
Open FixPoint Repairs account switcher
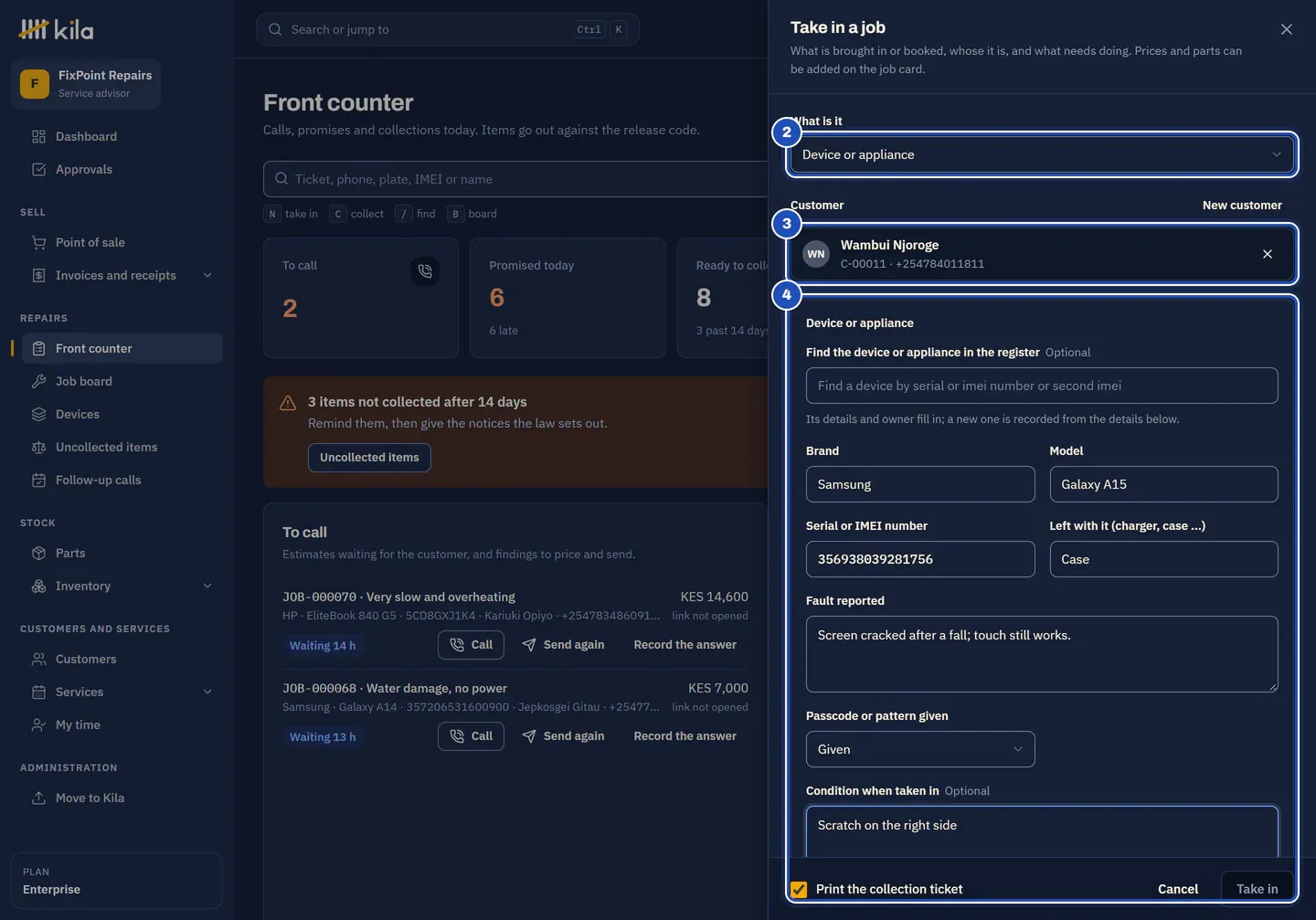[x=86, y=84]
